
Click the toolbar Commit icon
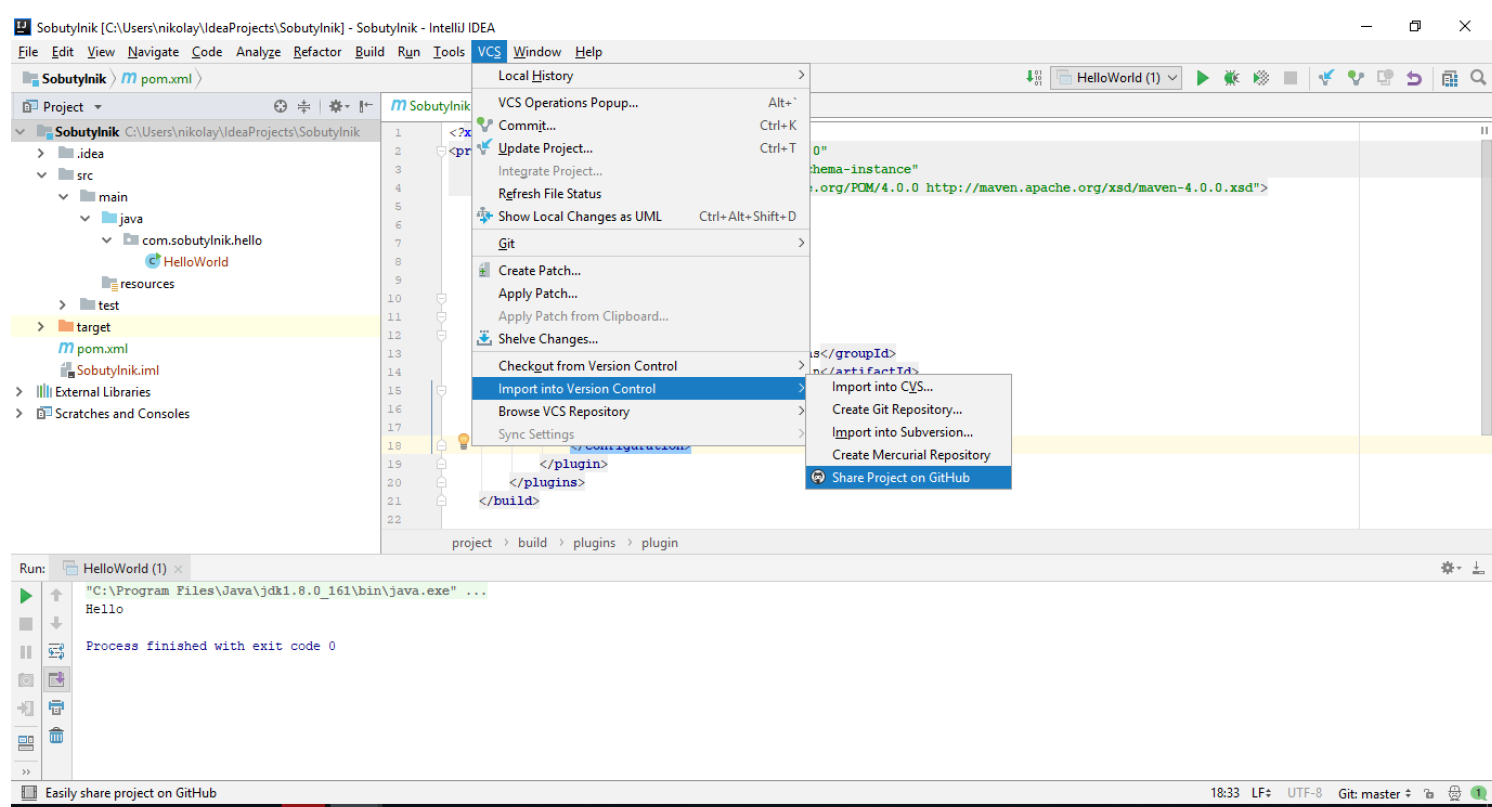pos(1356,78)
